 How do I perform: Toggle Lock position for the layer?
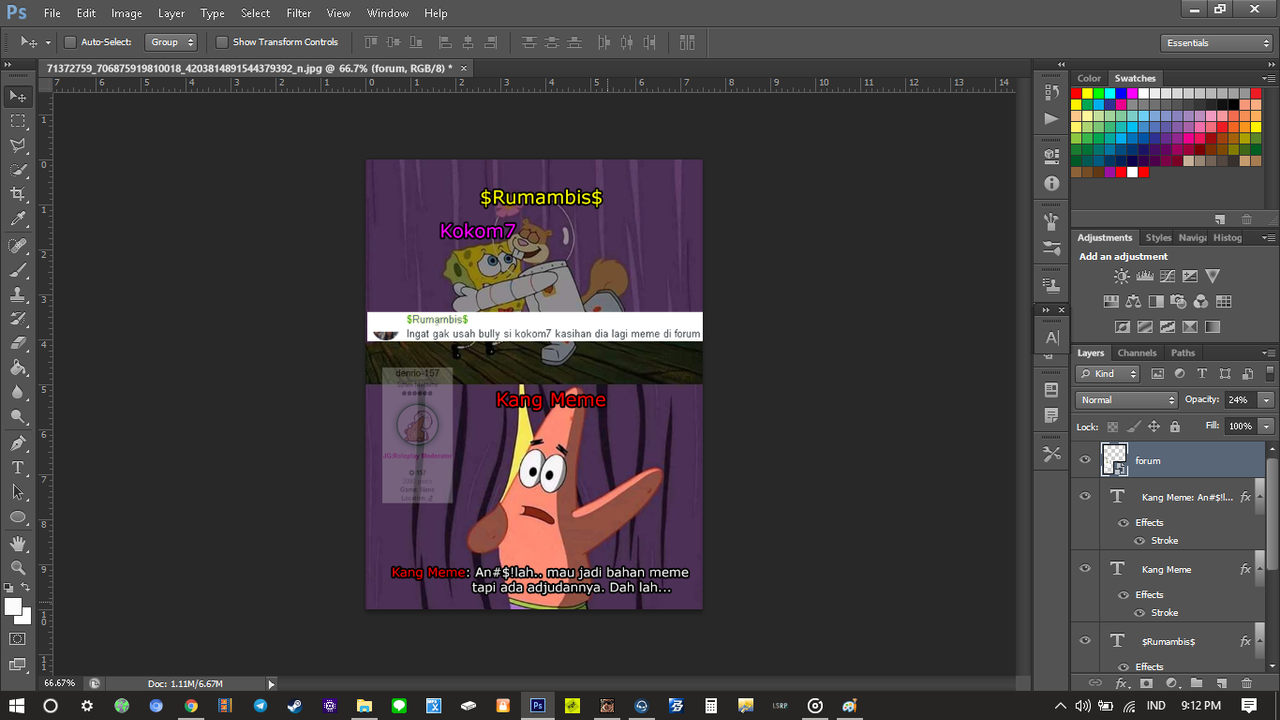(x=1153, y=426)
